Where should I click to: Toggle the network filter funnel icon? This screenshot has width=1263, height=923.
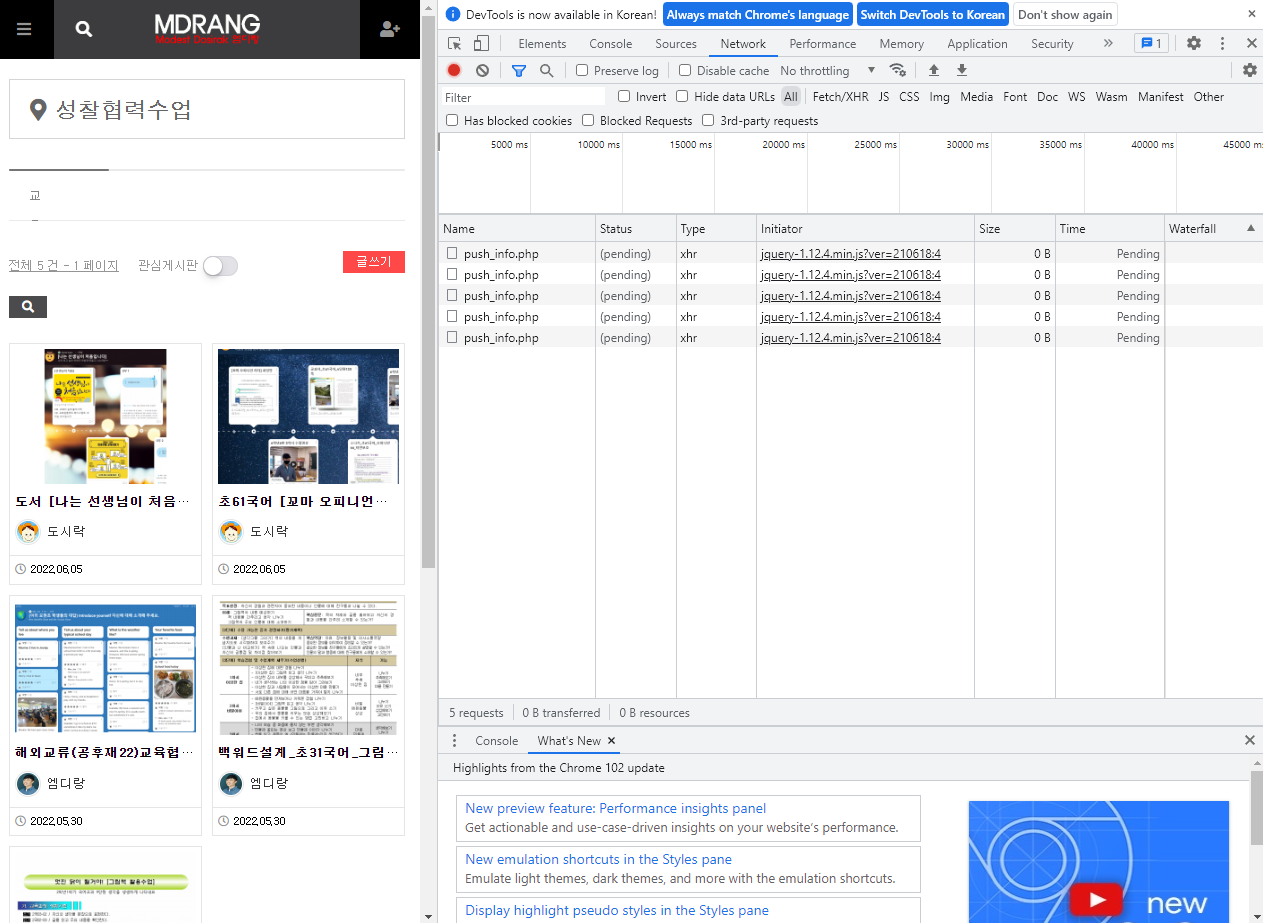coord(518,70)
